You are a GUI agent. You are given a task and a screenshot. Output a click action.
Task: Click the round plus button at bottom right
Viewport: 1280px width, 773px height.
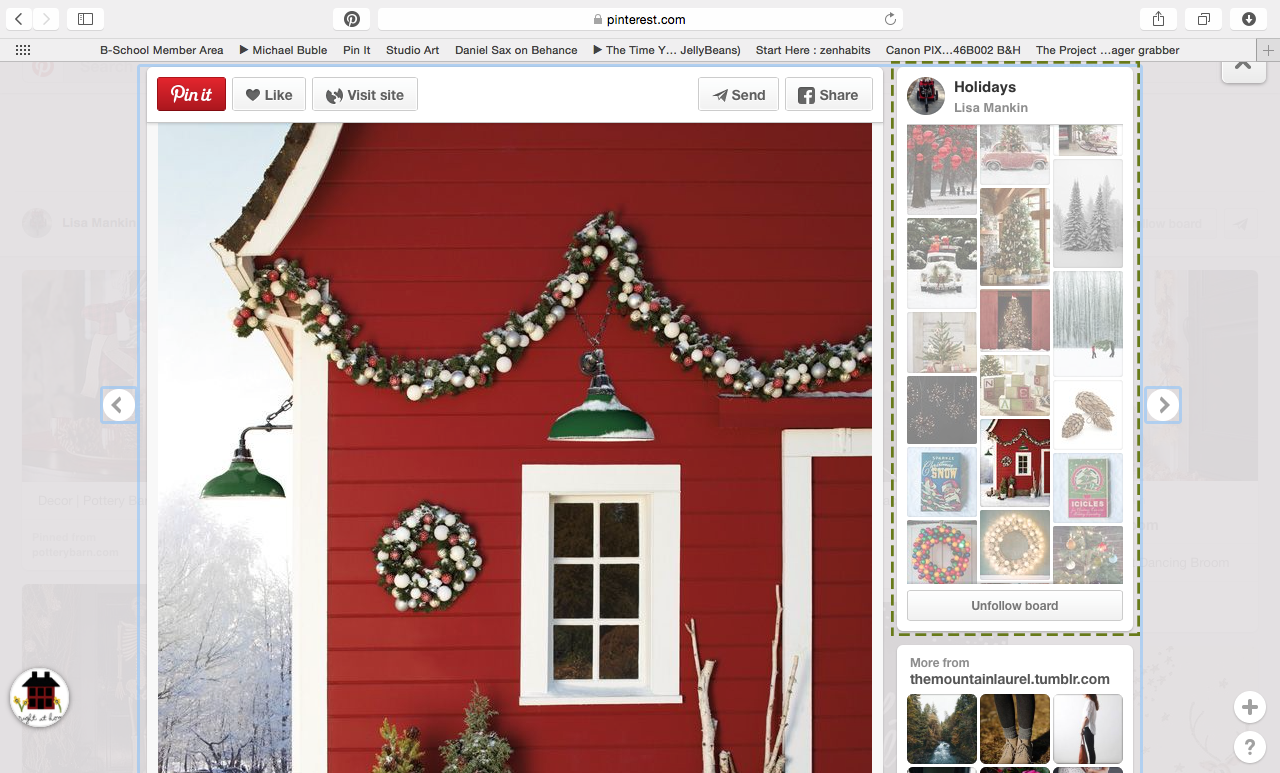(x=1249, y=708)
